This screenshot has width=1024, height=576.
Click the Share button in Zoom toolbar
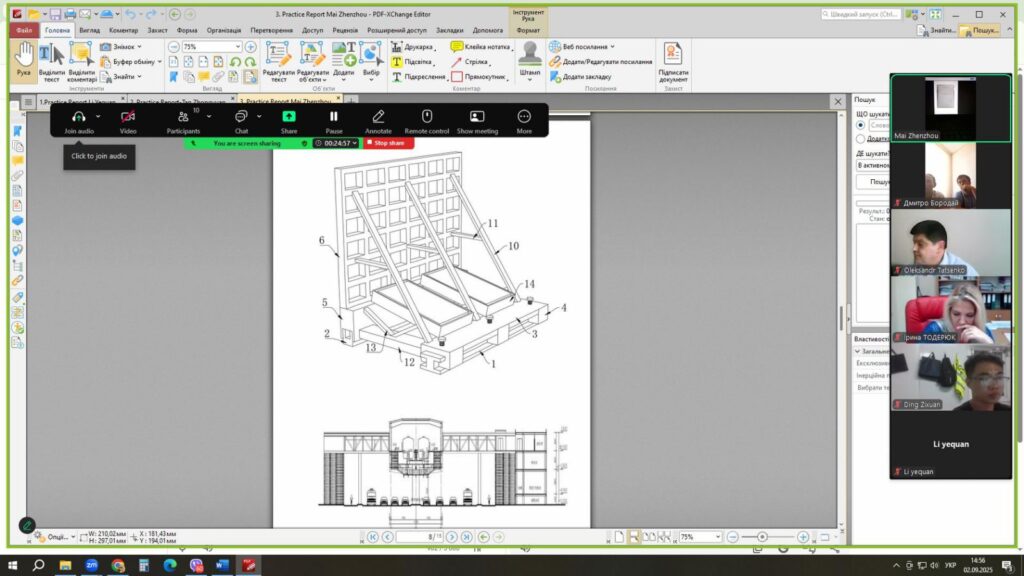(x=289, y=121)
